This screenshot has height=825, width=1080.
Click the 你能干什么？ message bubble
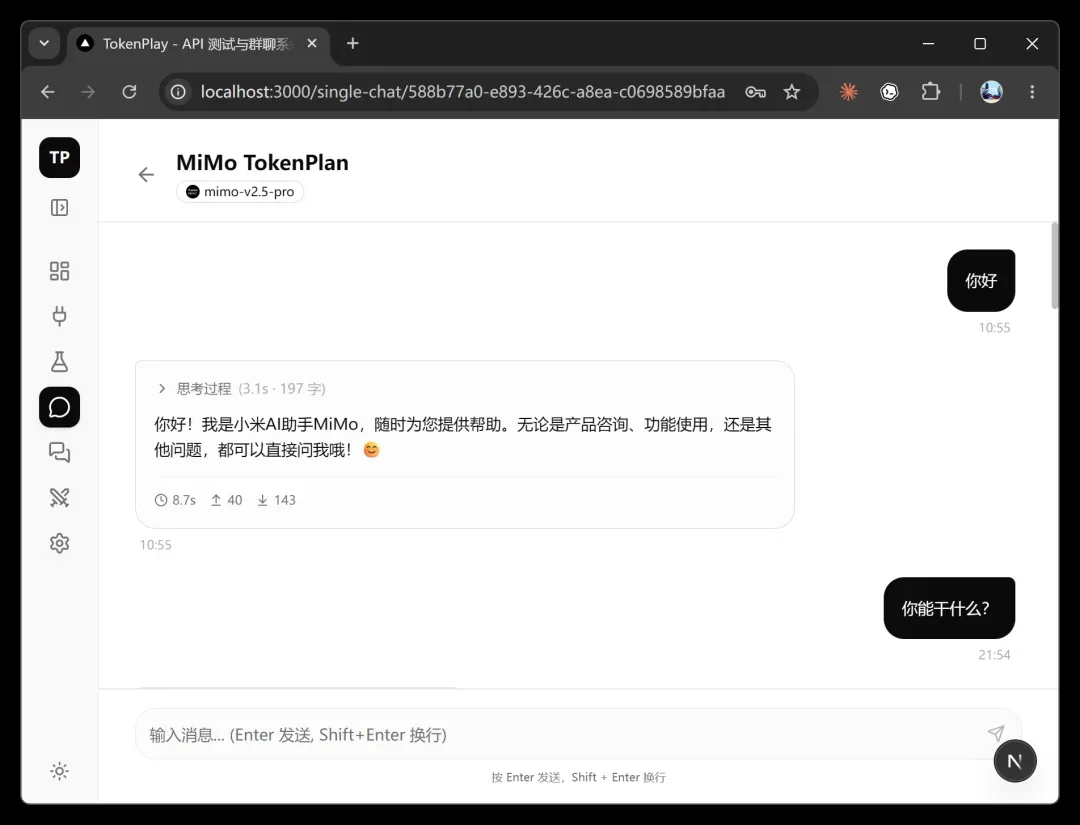tap(949, 608)
